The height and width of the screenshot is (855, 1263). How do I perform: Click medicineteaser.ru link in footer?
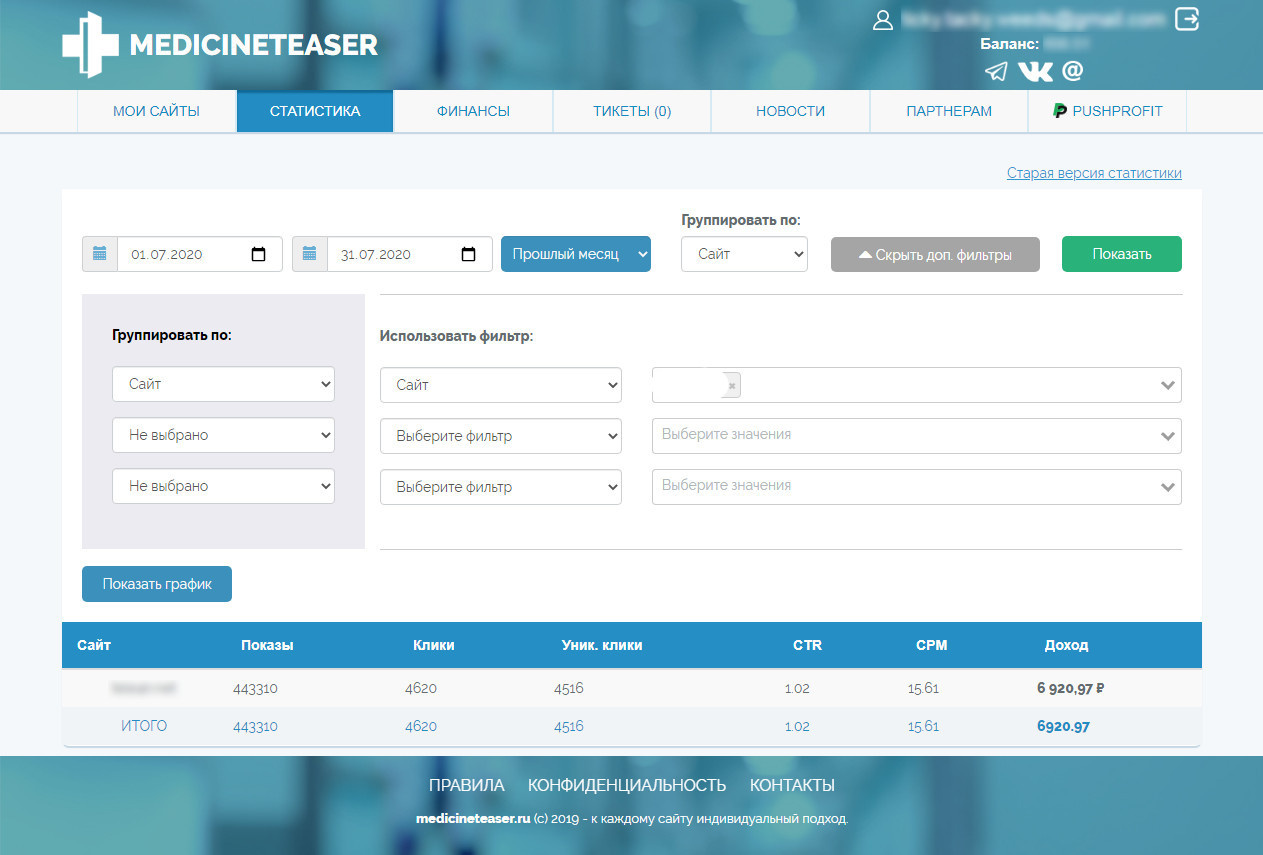click(x=472, y=818)
